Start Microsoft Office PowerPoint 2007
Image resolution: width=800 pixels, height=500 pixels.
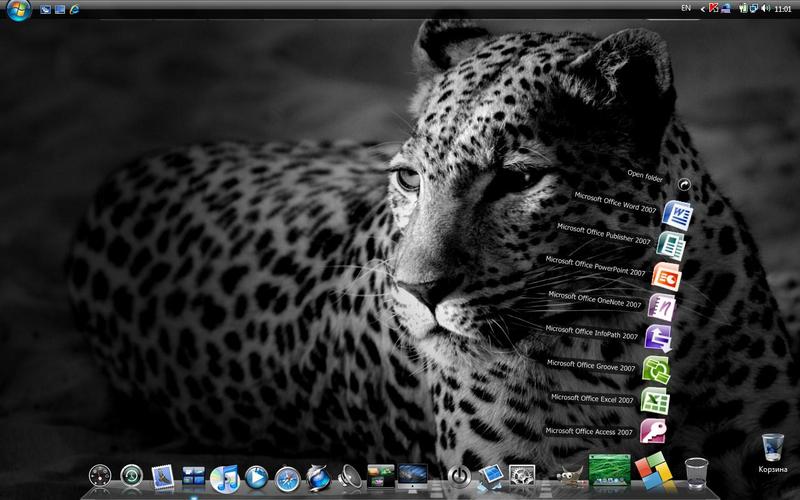pyautogui.click(x=665, y=275)
